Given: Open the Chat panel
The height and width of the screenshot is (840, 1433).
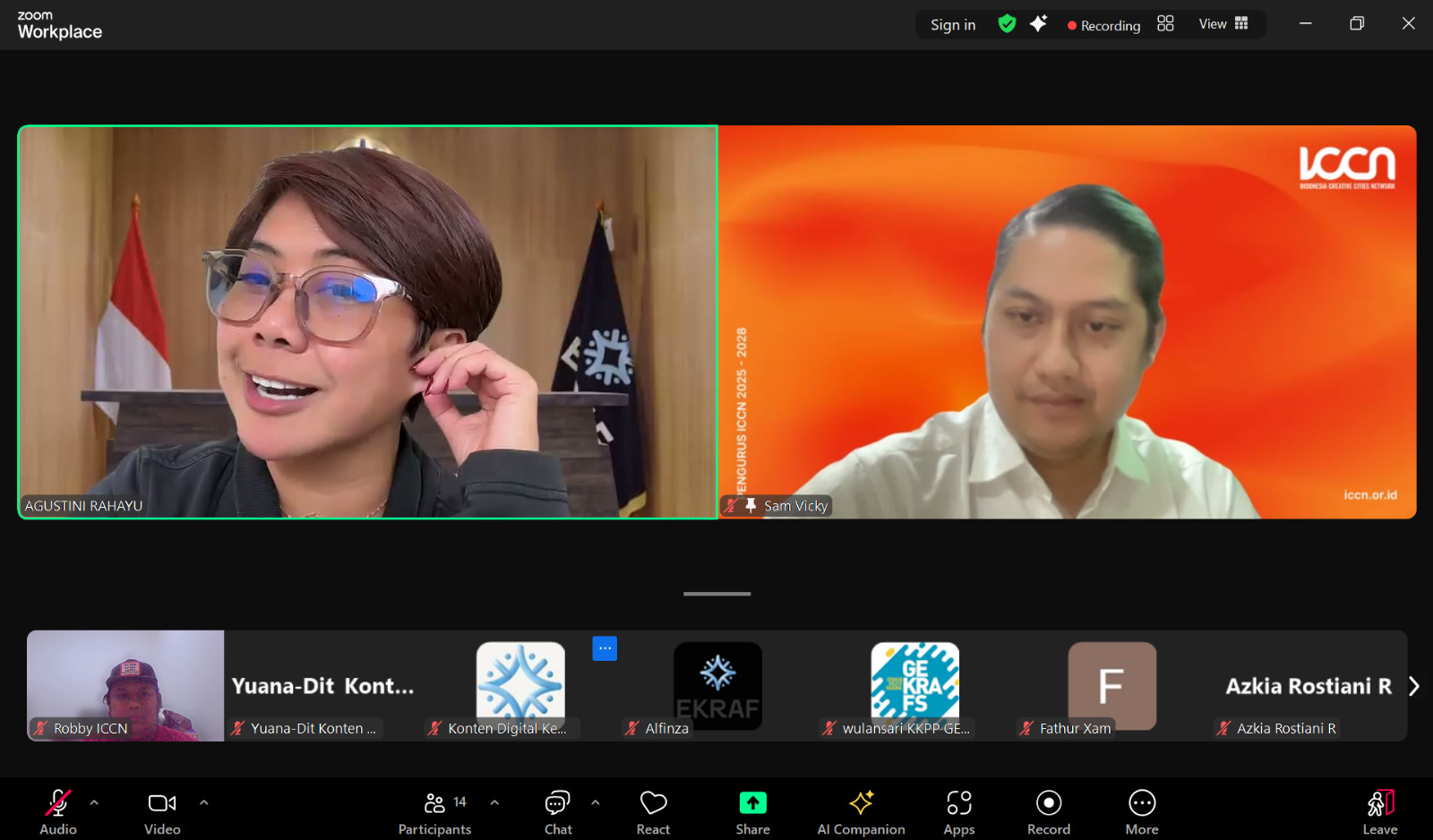Looking at the screenshot, I should (x=558, y=812).
